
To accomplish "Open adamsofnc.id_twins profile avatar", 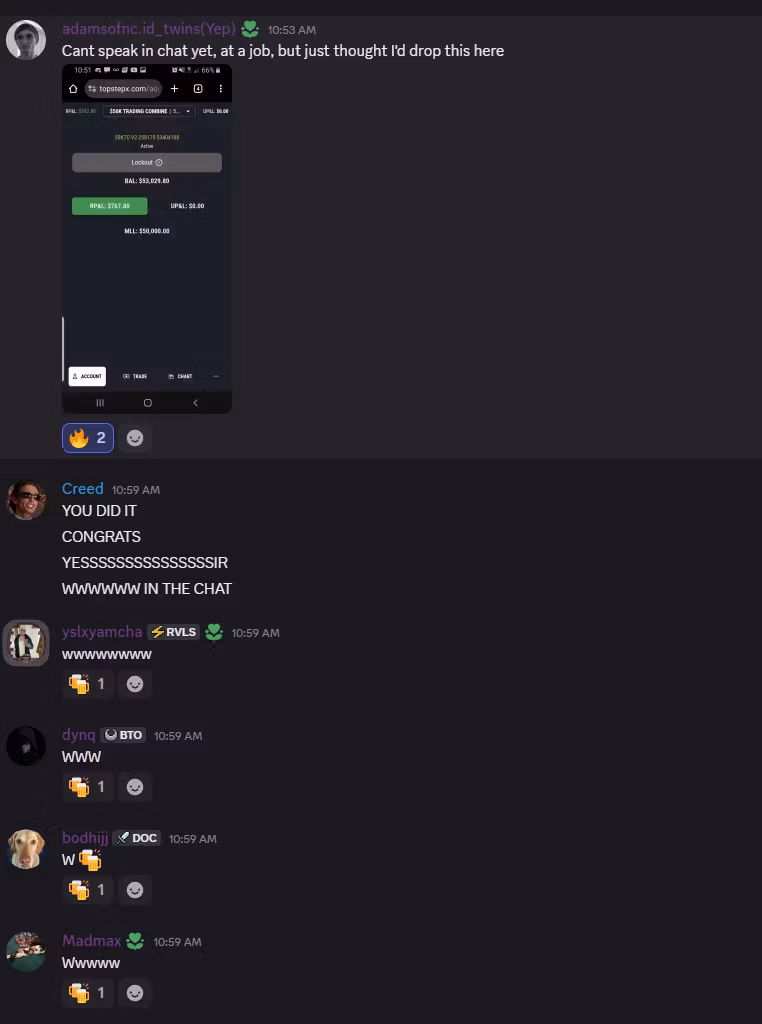I will pos(26,40).
